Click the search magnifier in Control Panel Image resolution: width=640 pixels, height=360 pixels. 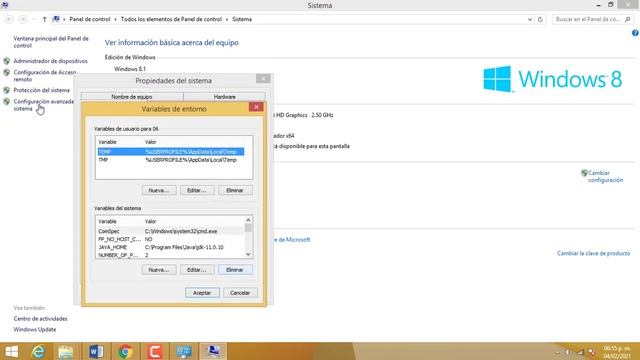[x=628, y=19]
